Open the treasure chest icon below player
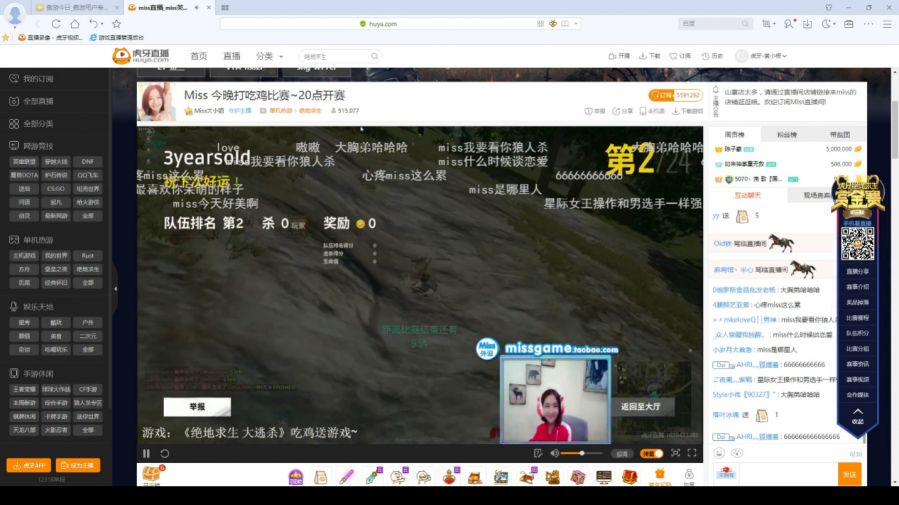 coord(151,475)
